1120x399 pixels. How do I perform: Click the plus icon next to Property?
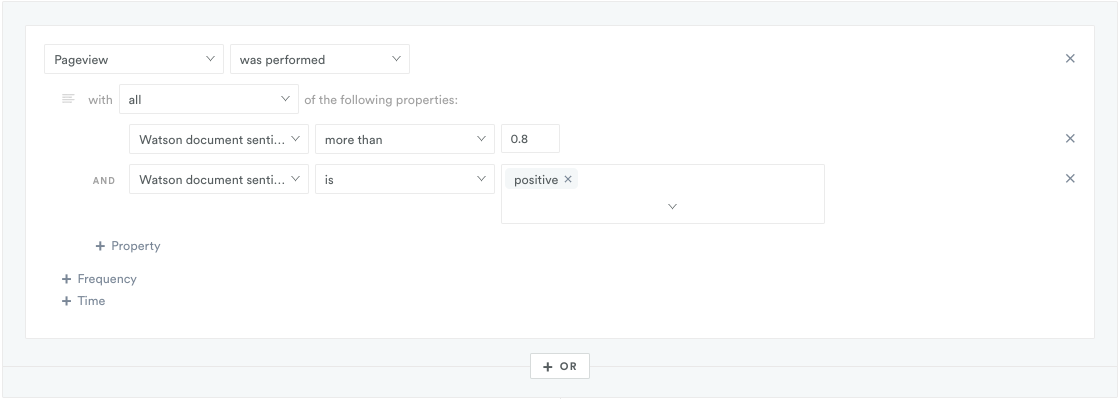pyautogui.click(x=100, y=246)
